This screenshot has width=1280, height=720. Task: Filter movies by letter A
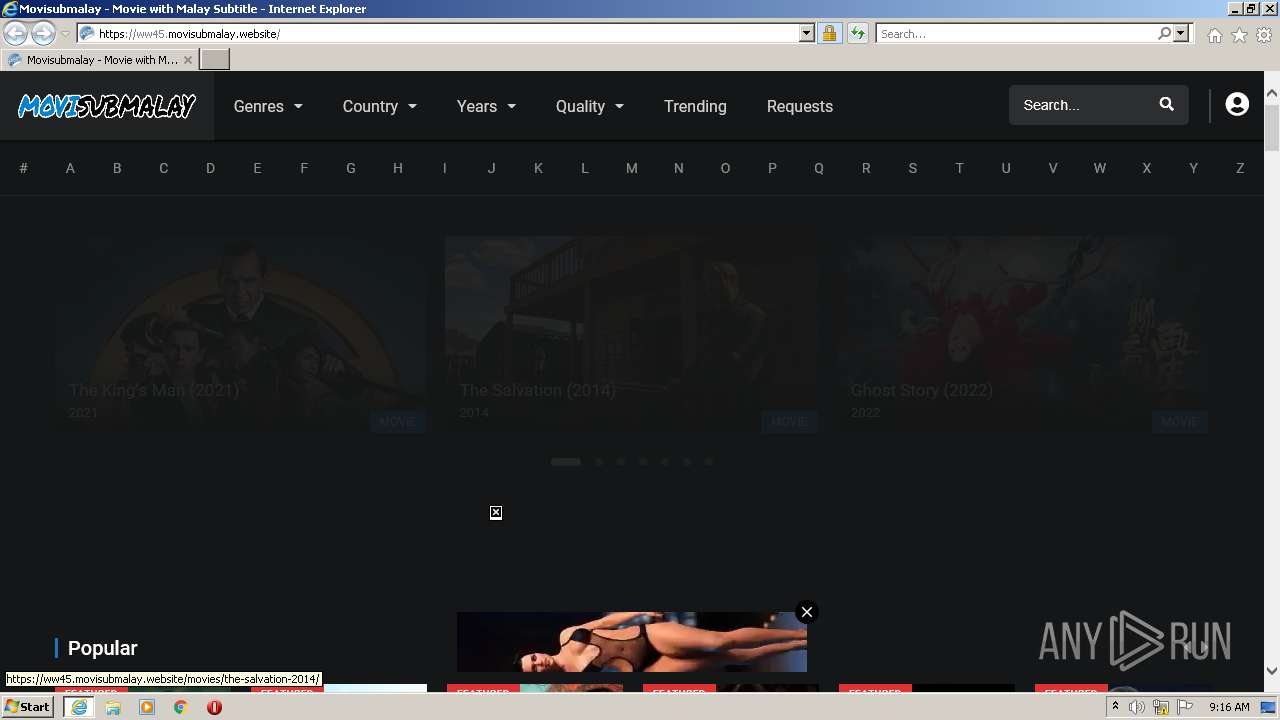(x=70, y=168)
